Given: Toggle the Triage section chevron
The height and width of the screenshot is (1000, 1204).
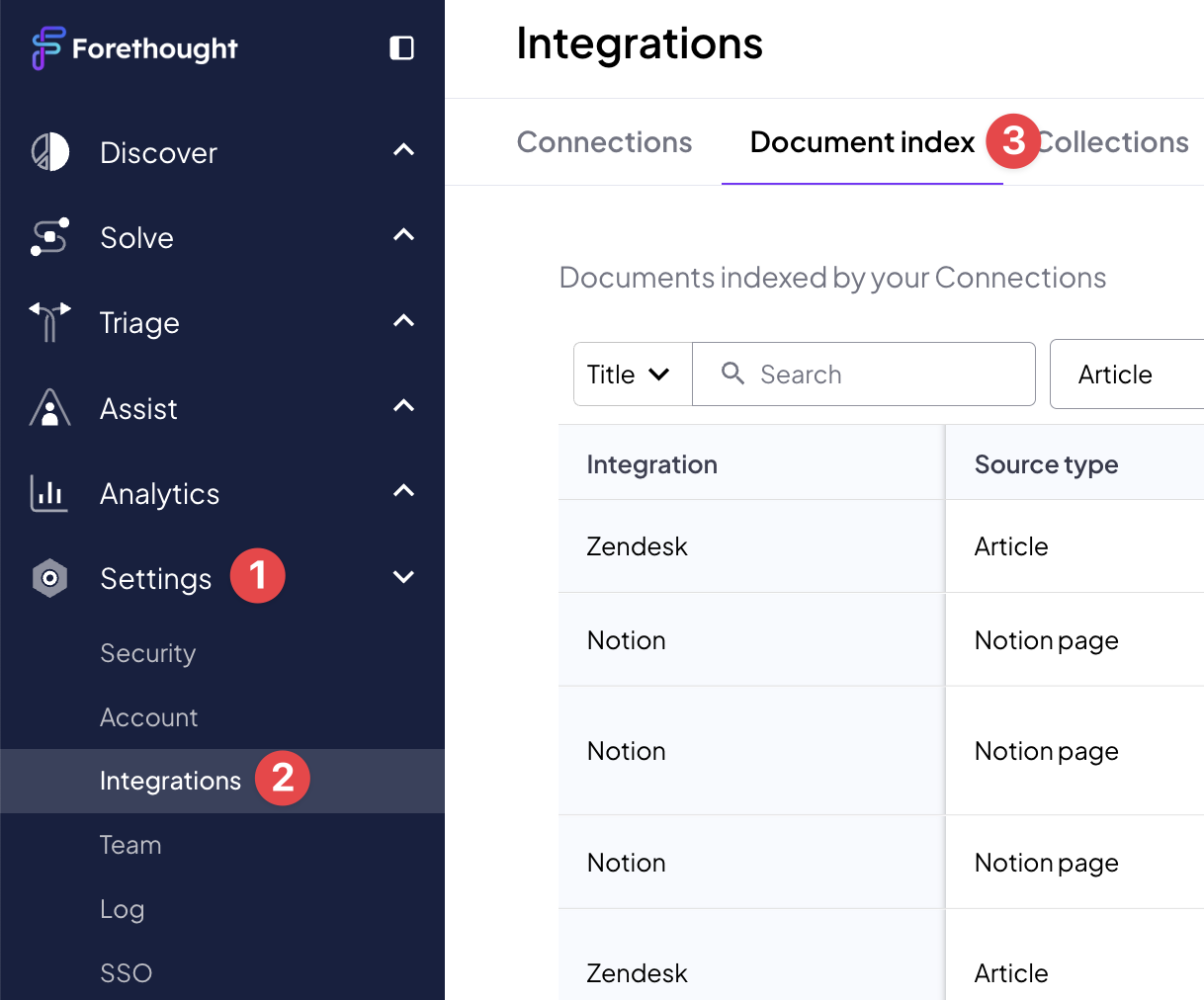Looking at the screenshot, I should (403, 320).
